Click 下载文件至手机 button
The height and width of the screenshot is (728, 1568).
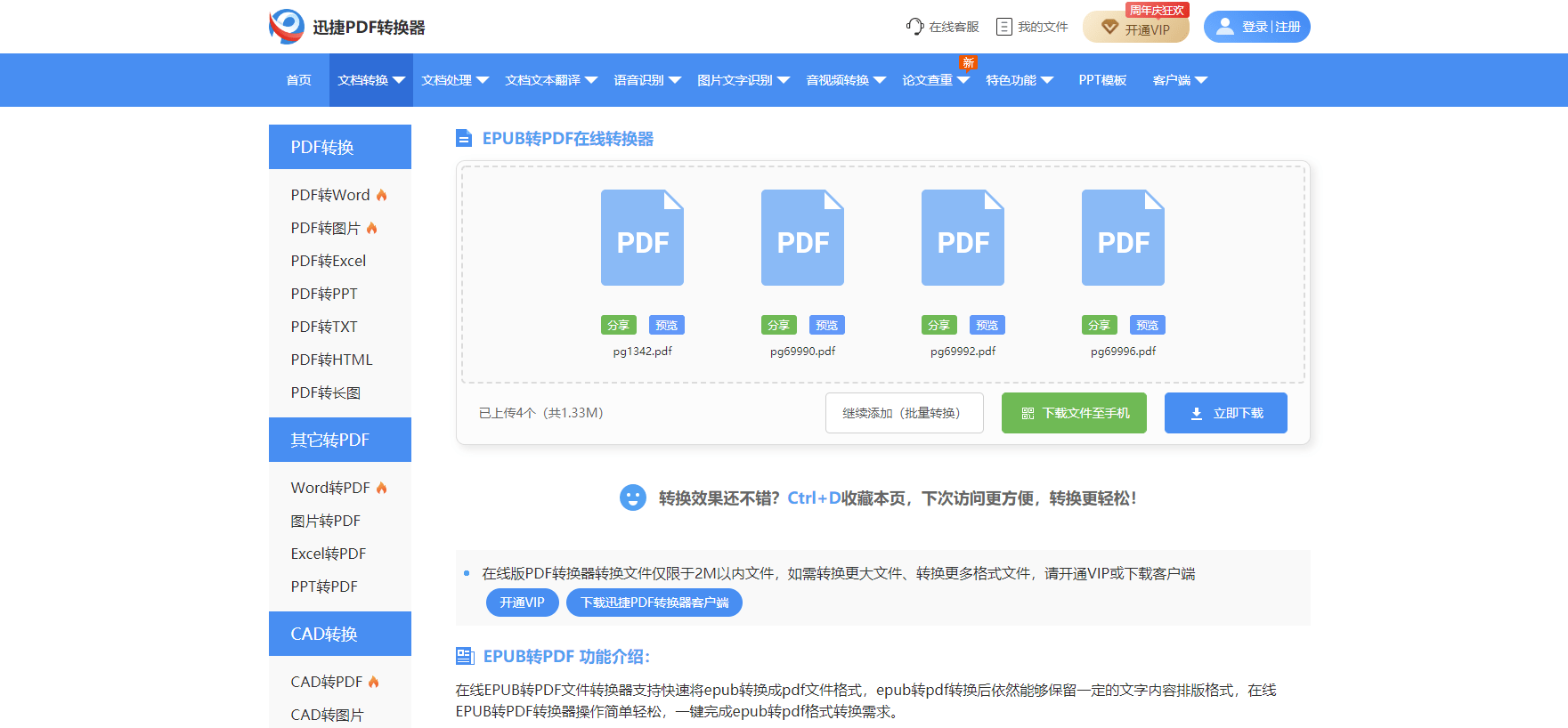point(1074,413)
